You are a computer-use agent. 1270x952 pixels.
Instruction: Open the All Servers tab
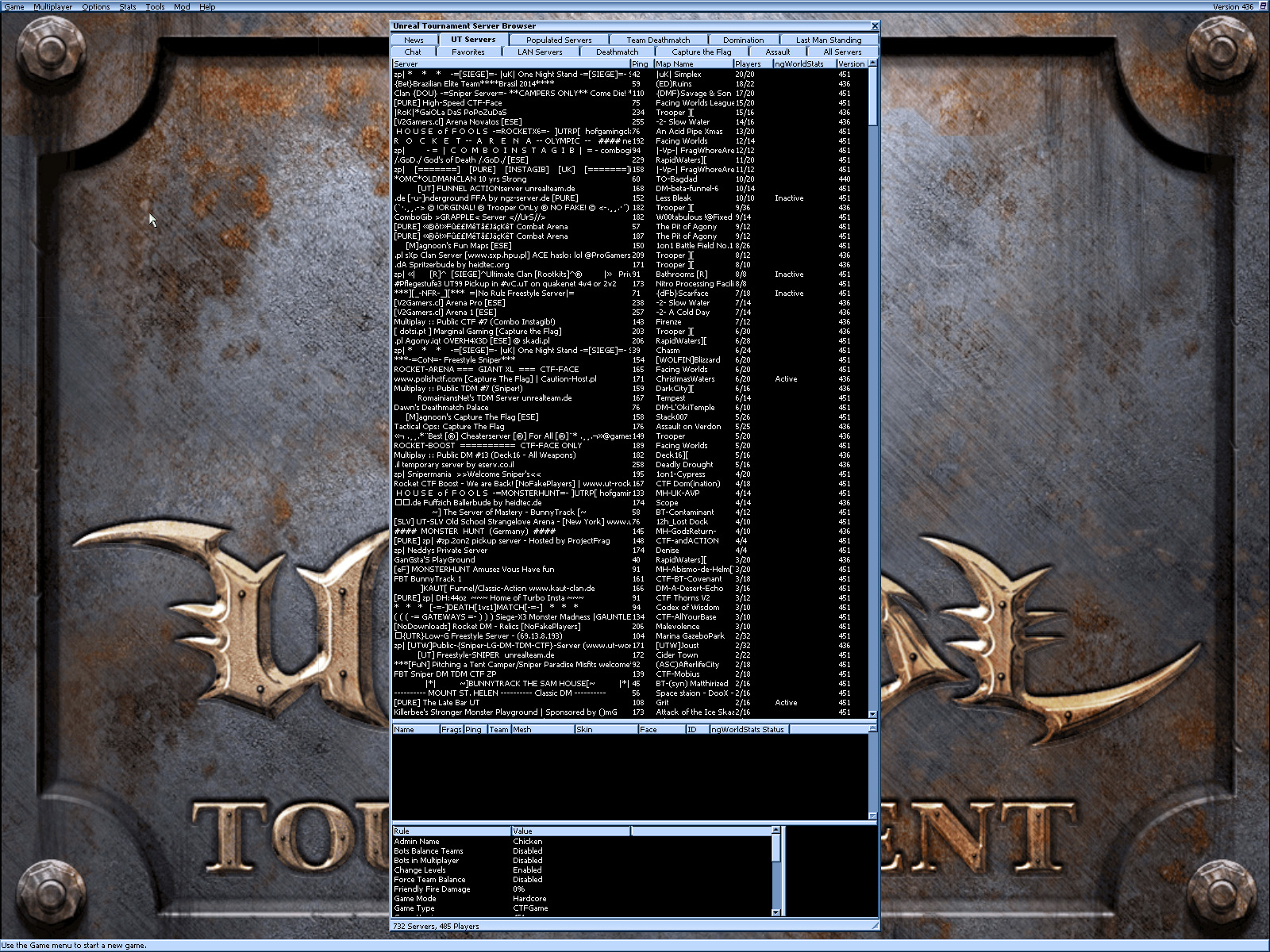[842, 52]
